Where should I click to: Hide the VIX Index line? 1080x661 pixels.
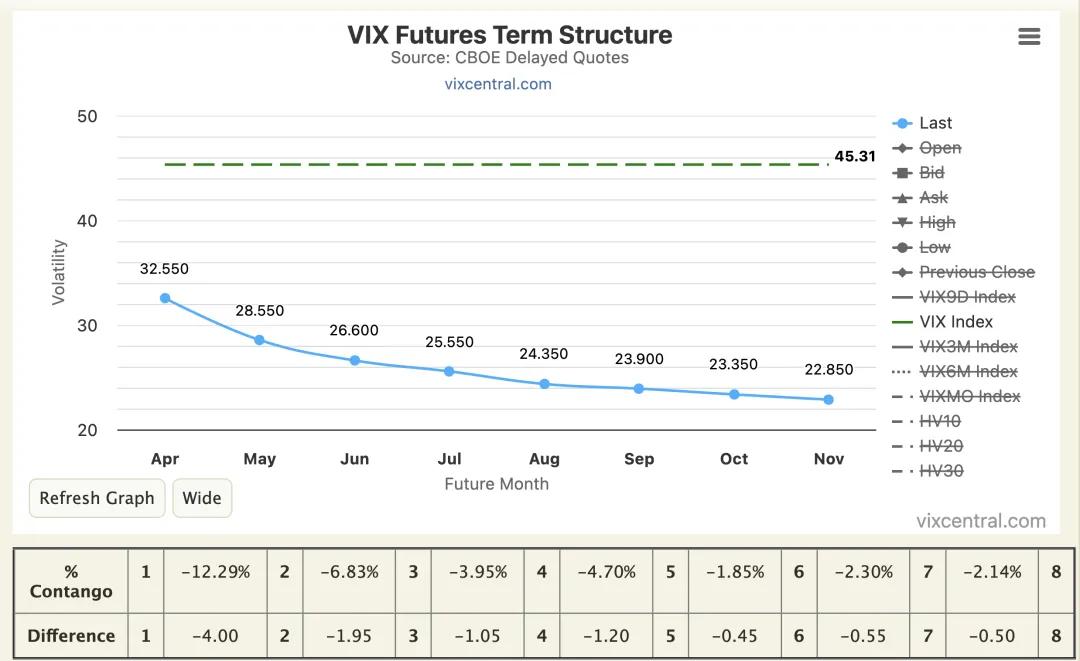click(955, 322)
